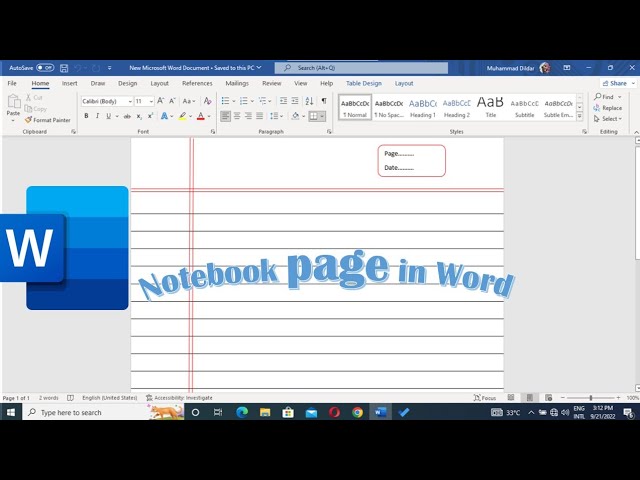The height and width of the screenshot is (480, 640).
Task: Open the font color dropdown arrow
Action: (209, 116)
